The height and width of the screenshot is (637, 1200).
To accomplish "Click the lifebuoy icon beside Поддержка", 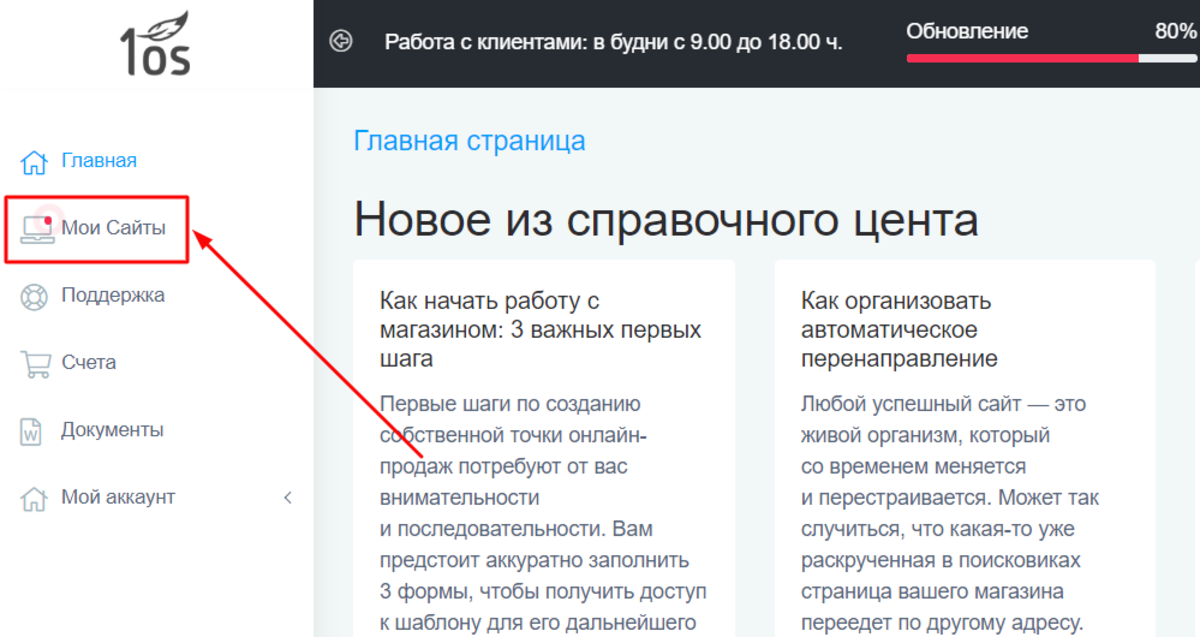I will (34, 296).
